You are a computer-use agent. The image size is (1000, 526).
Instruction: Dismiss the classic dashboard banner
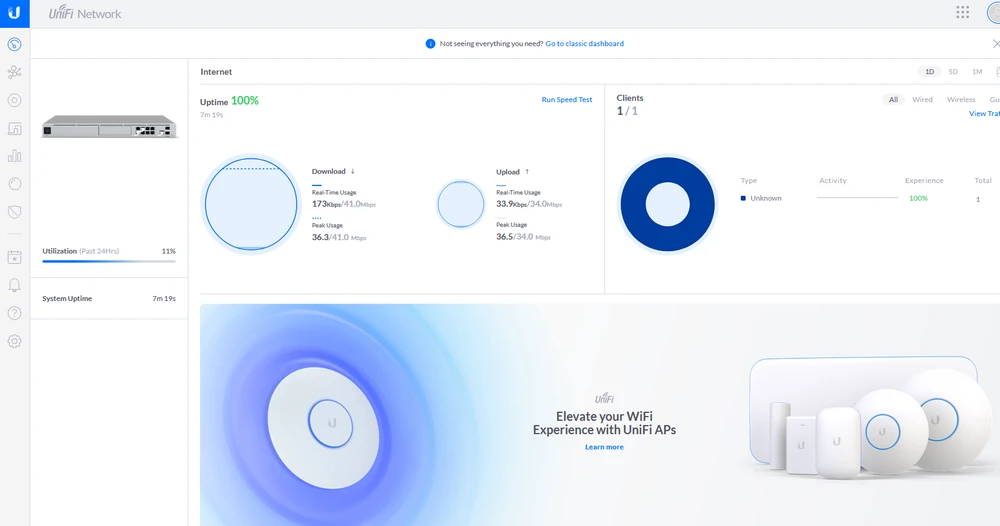click(996, 43)
